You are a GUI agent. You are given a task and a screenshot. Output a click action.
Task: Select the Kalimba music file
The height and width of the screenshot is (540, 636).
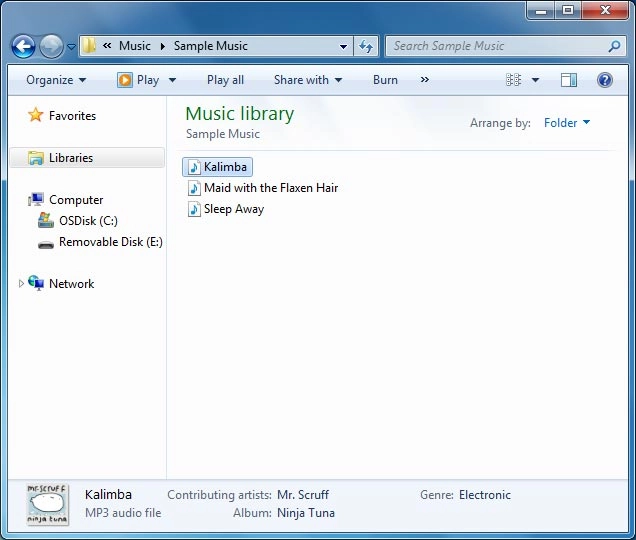click(x=225, y=167)
